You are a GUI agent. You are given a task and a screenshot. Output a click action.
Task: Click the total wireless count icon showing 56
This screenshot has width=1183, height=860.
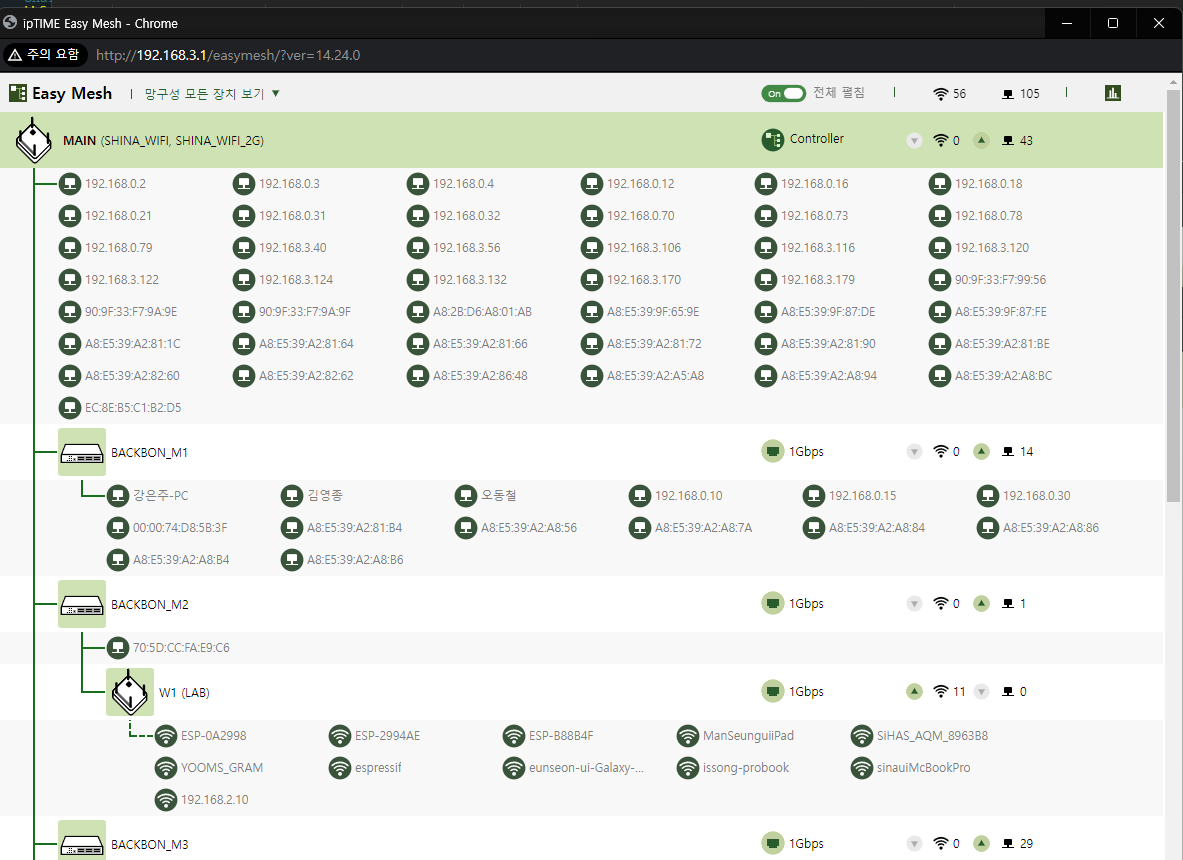click(940, 94)
